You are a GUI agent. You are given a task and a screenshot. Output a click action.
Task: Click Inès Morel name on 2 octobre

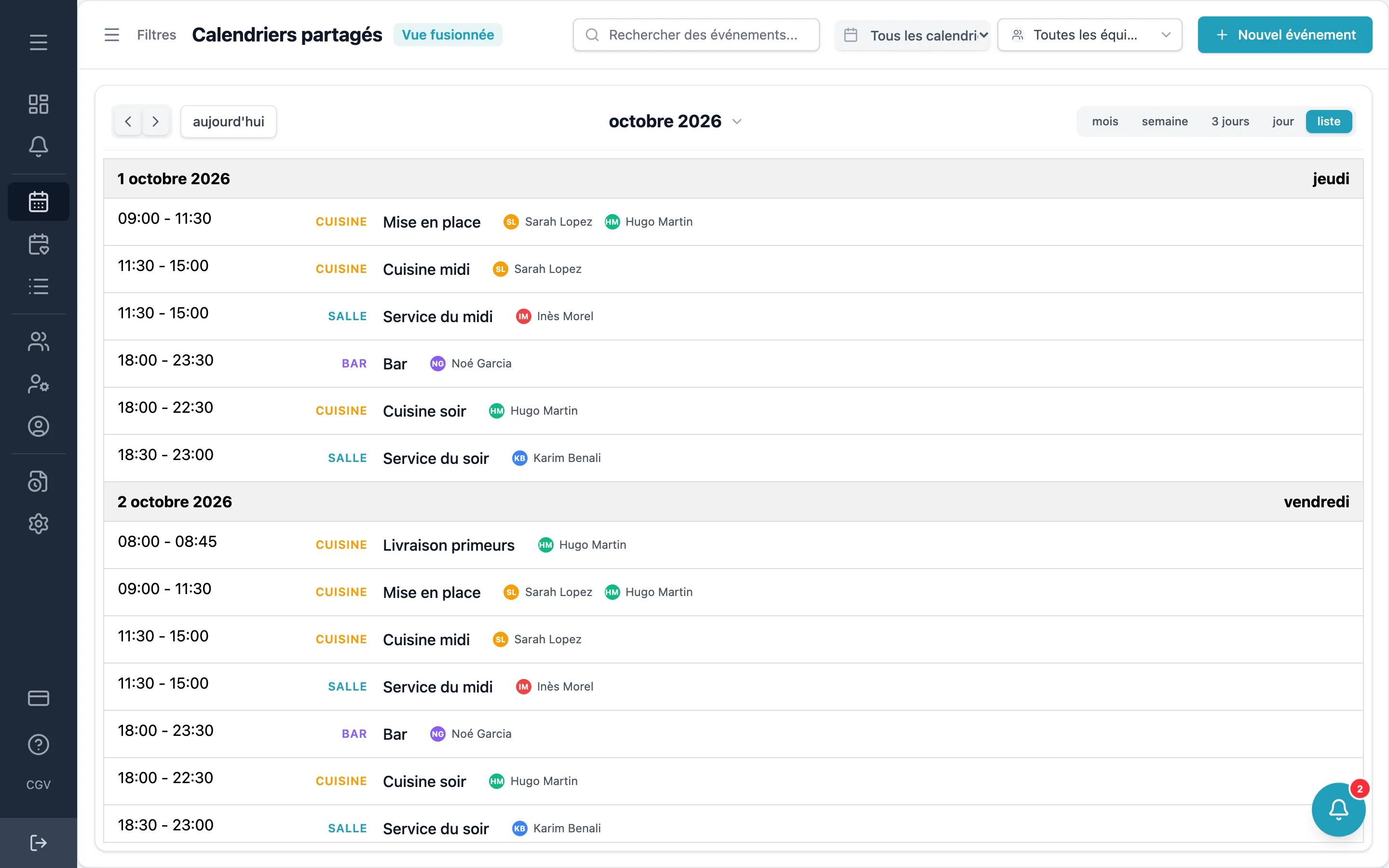pyautogui.click(x=565, y=687)
